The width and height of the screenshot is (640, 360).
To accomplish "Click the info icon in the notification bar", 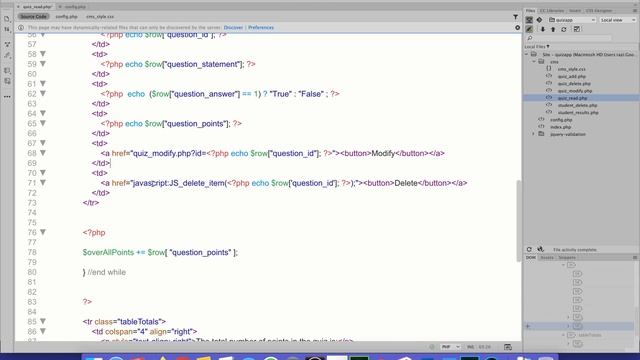I will point(21,28).
